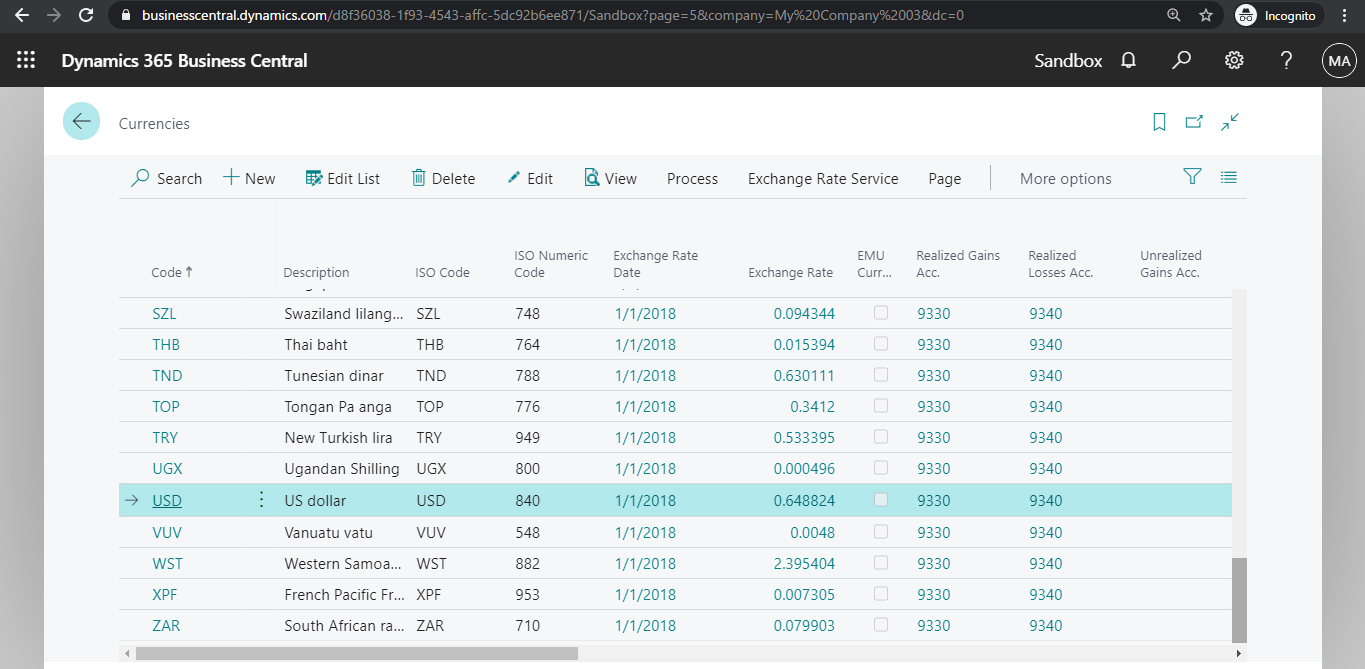Viewport: 1365px width, 669px height.
Task: Open the USD currency record link
Action: 166,499
